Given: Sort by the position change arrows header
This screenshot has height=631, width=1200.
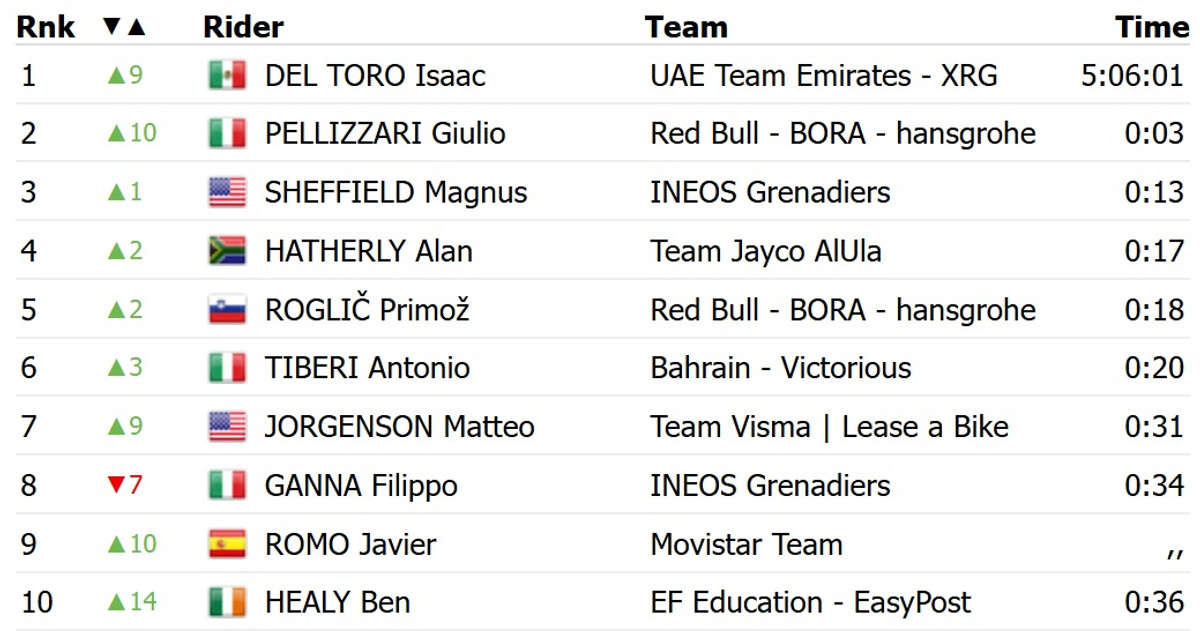Looking at the screenshot, I should pos(125,27).
